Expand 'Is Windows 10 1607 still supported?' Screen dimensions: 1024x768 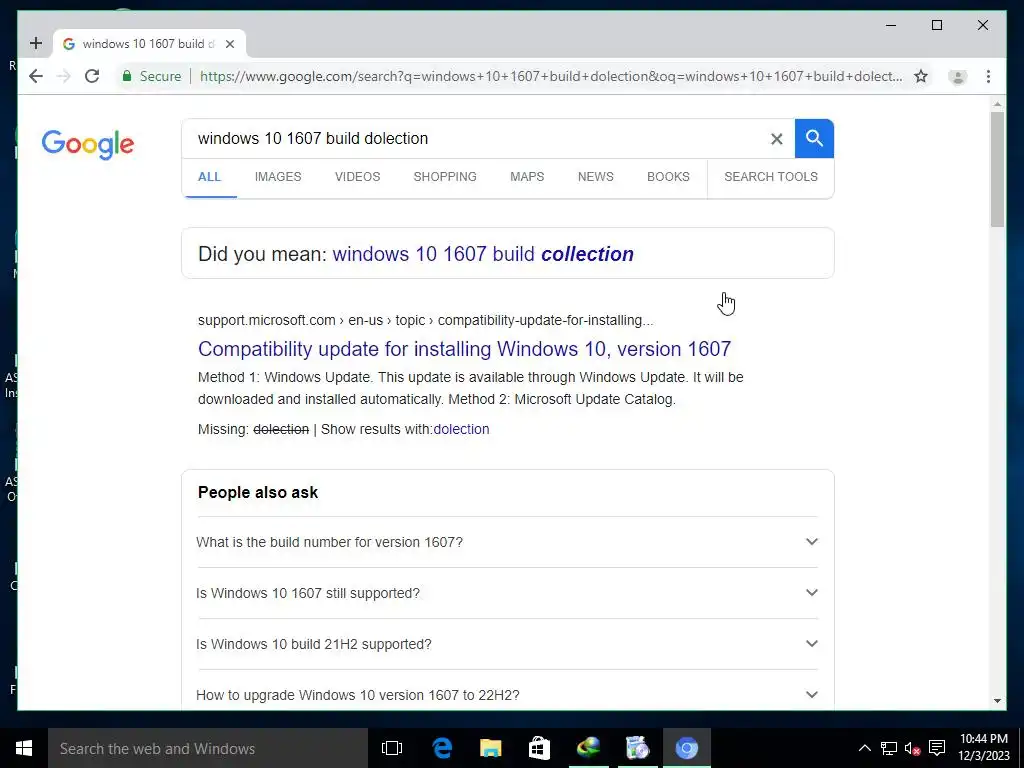tap(507, 593)
